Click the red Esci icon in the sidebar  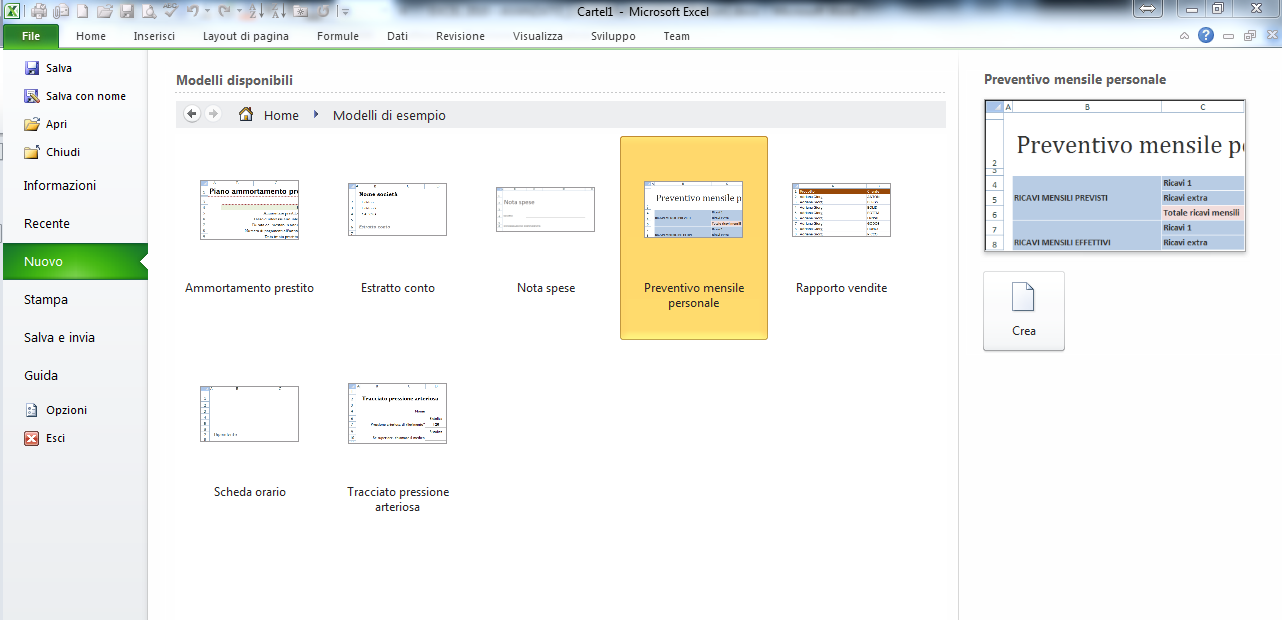pyautogui.click(x=32, y=438)
